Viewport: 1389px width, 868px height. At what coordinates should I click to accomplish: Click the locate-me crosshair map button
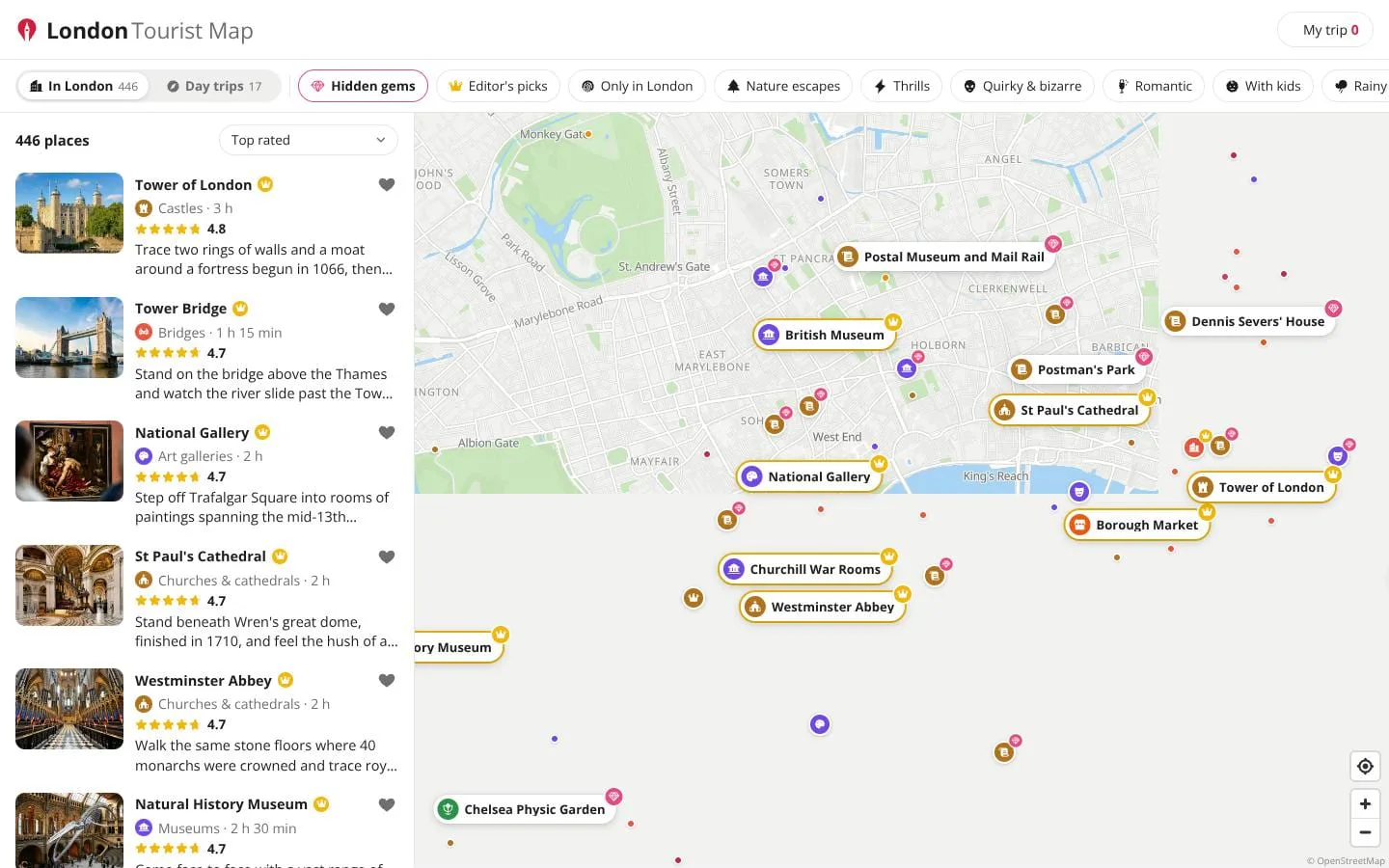coord(1365,767)
